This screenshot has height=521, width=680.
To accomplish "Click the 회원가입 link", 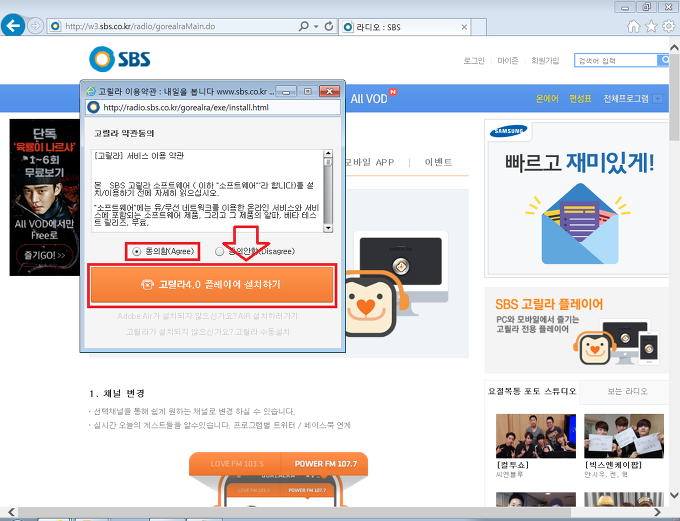I will (545, 61).
